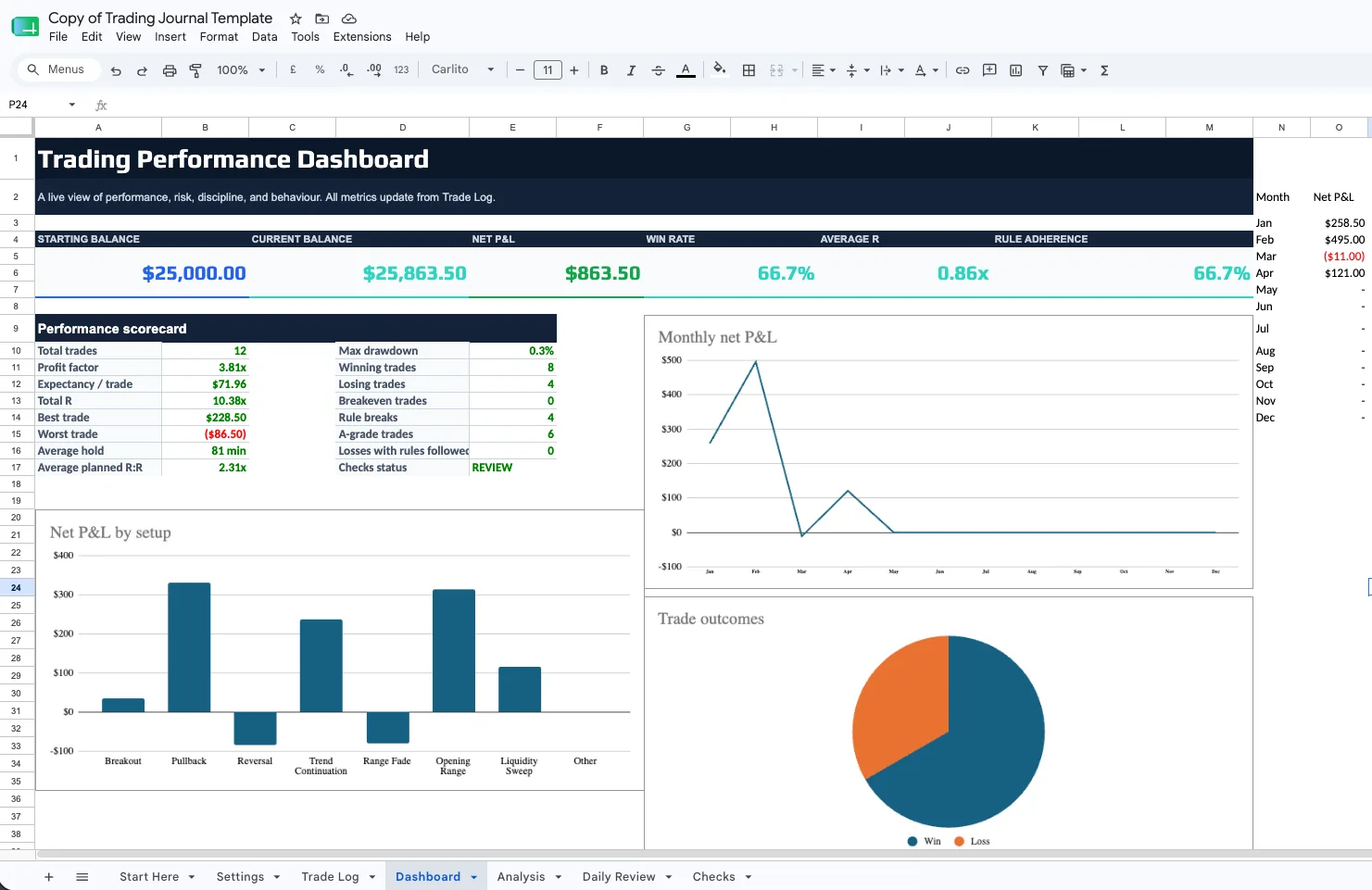
Task: Decrease decimal places
Action: point(346,70)
